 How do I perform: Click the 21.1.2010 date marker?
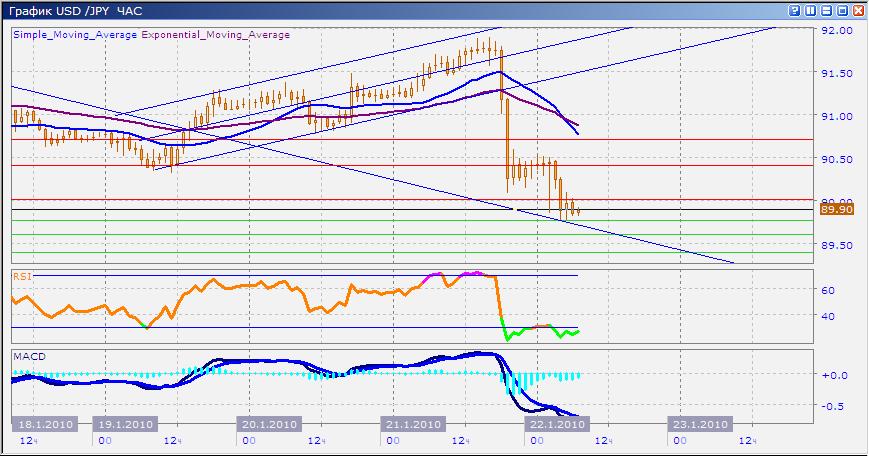(x=413, y=424)
